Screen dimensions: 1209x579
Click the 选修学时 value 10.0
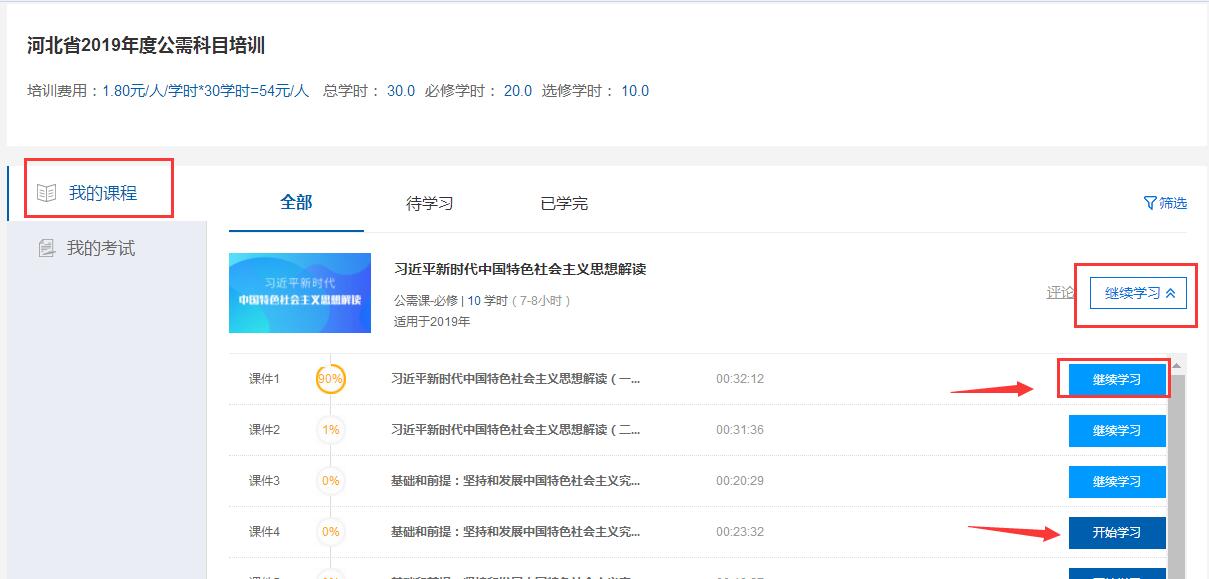point(635,91)
